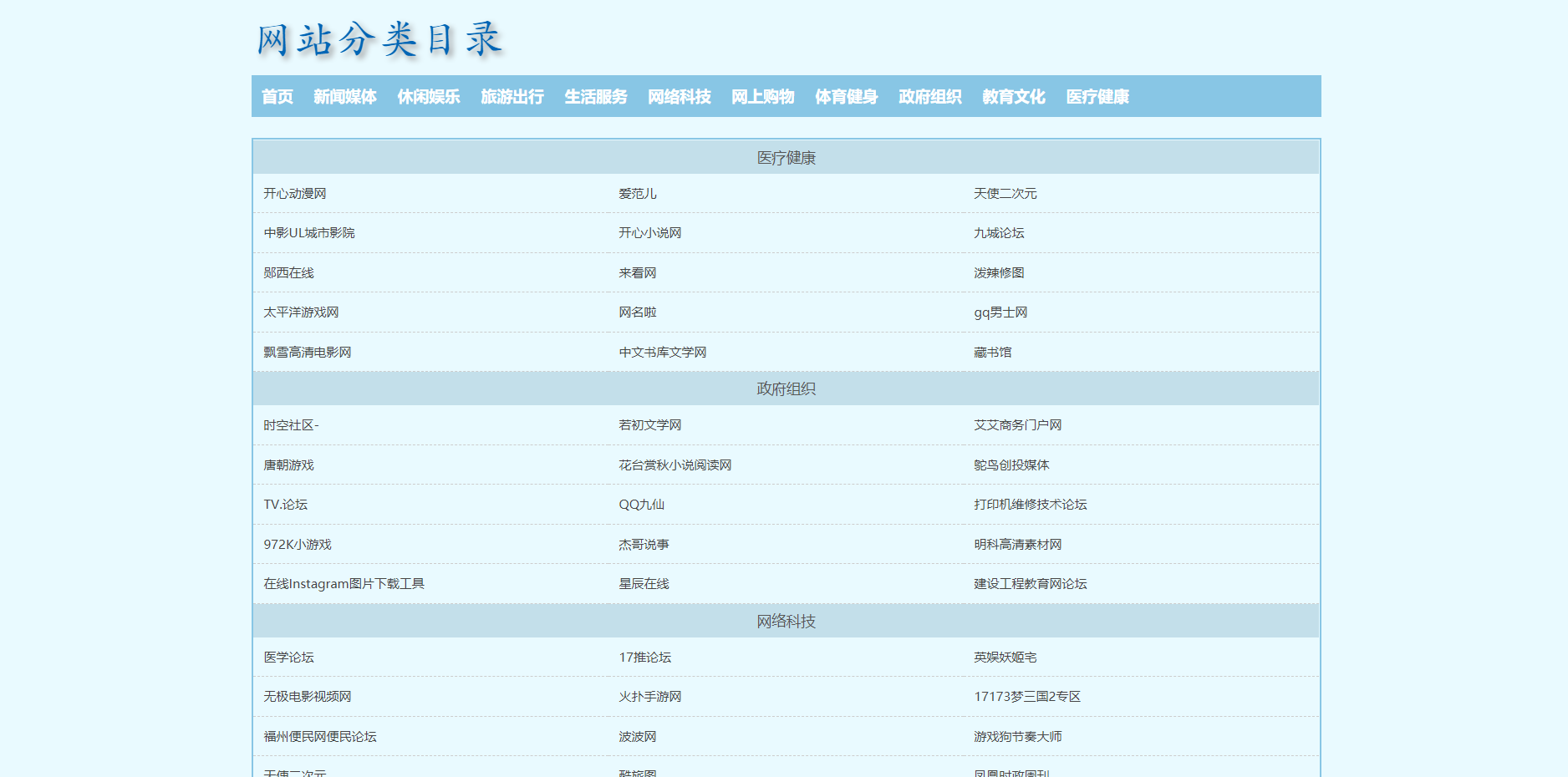Open the 开心动漫网 link
The image size is (1568, 777).
tap(295, 194)
